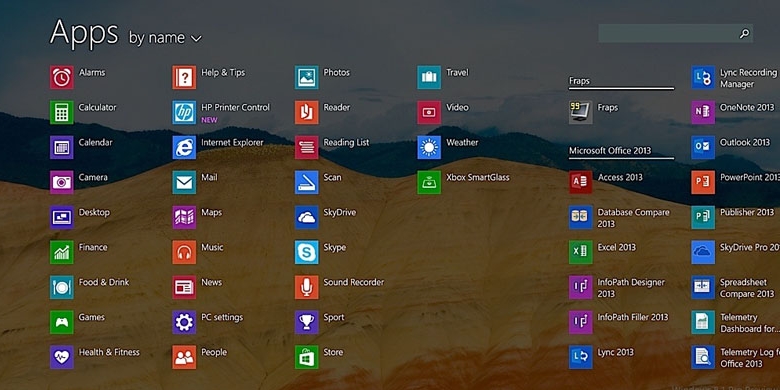Image resolution: width=780 pixels, height=390 pixels.
Task: Launch the Games app icon
Action: 62,322
